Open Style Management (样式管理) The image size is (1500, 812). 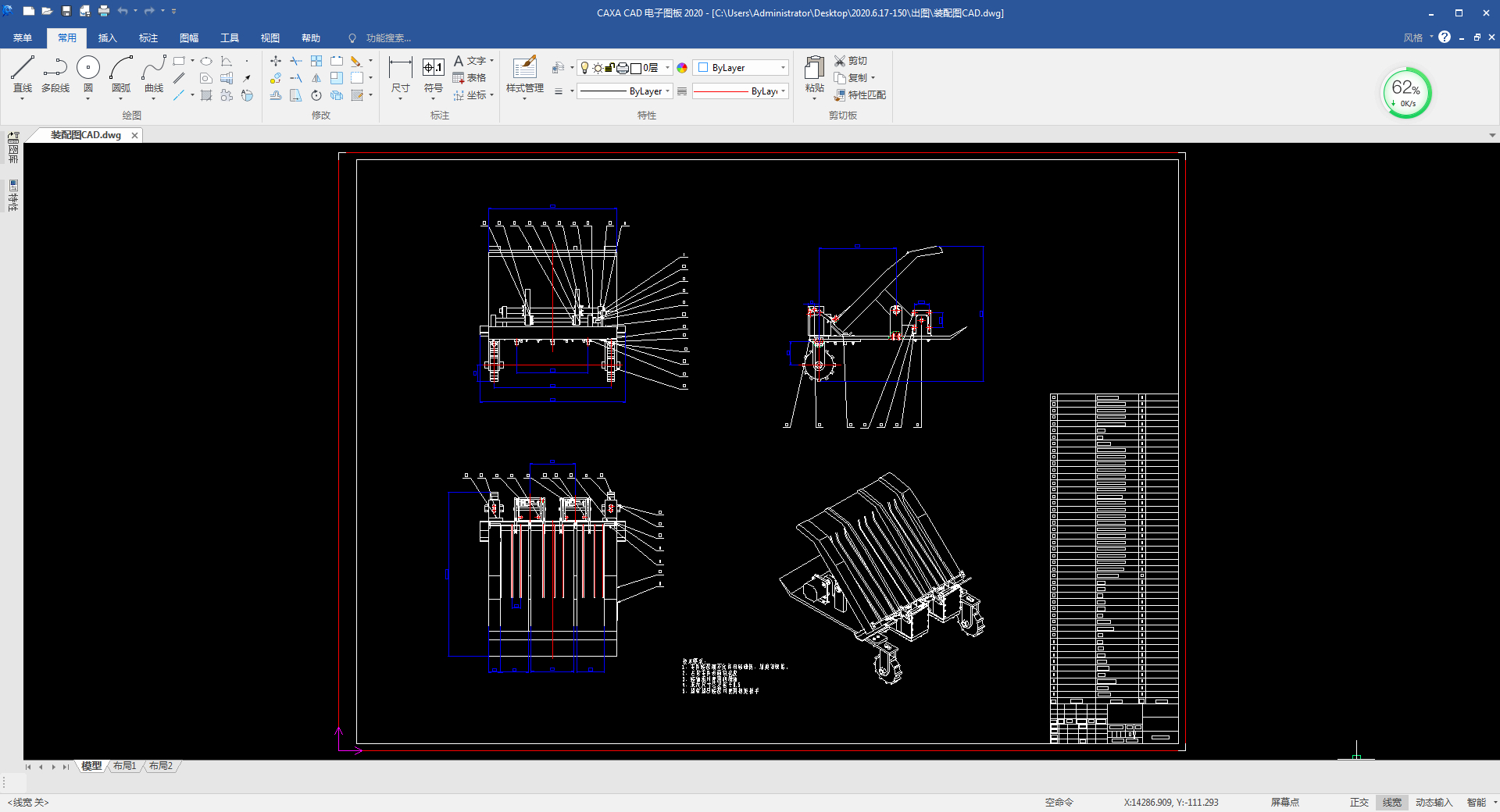pyautogui.click(x=525, y=74)
